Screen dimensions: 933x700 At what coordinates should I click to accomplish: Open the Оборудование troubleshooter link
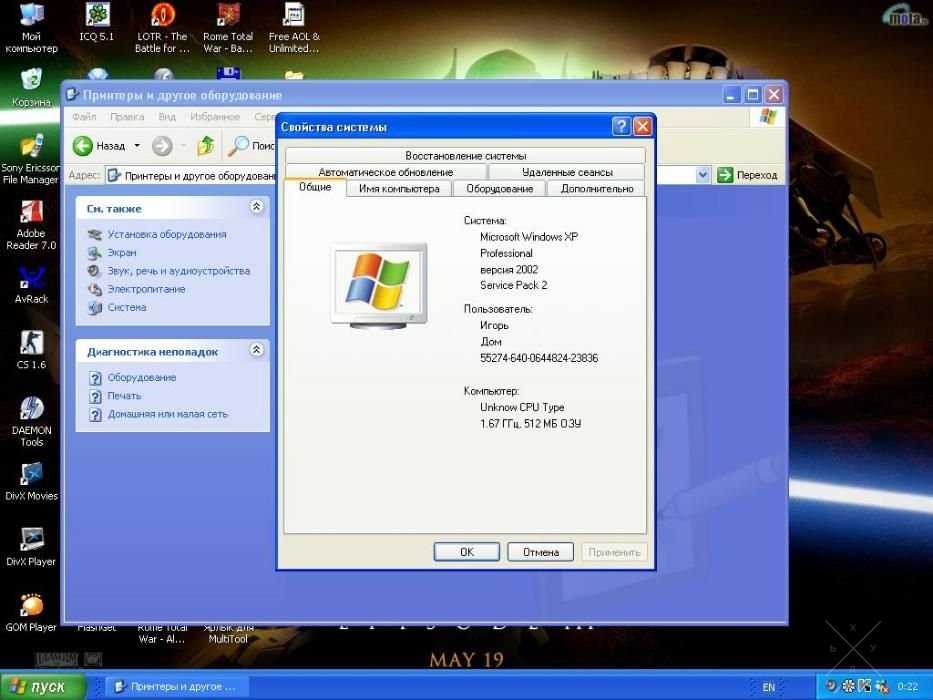coord(142,377)
